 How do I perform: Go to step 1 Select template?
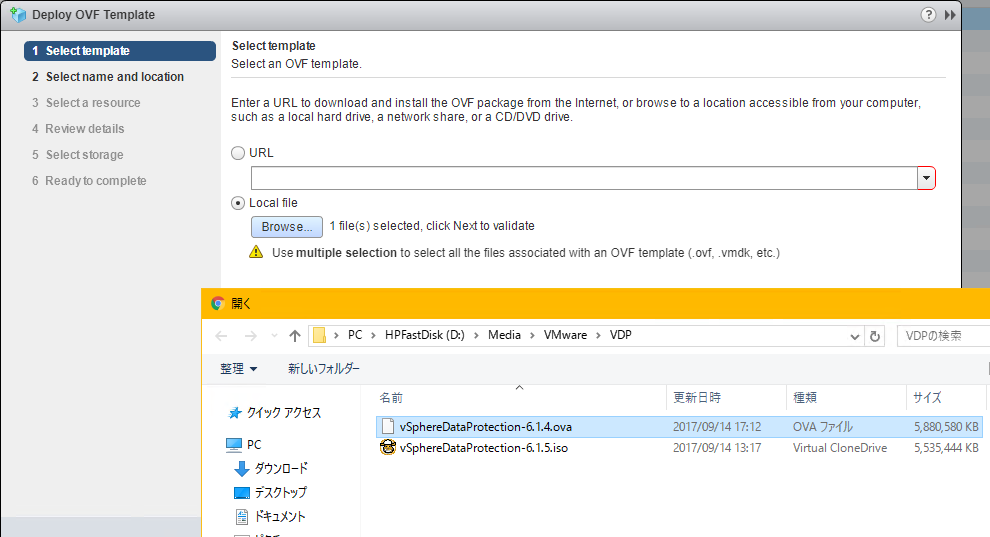click(x=120, y=50)
